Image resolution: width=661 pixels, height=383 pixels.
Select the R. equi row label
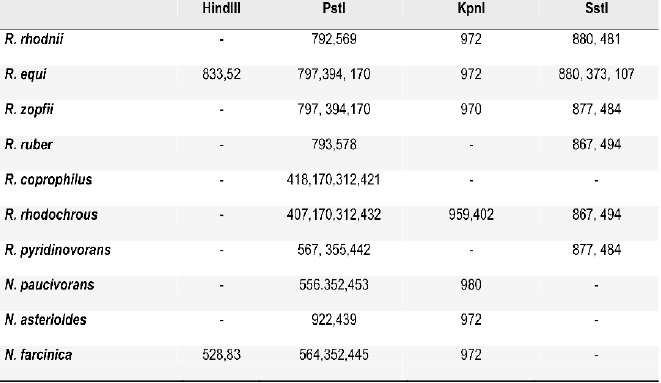click(x=25, y=75)
